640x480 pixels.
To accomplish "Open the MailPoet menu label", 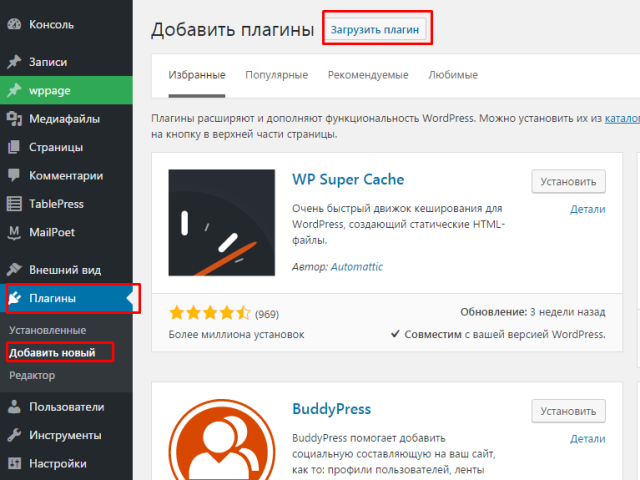I will 52,232.
